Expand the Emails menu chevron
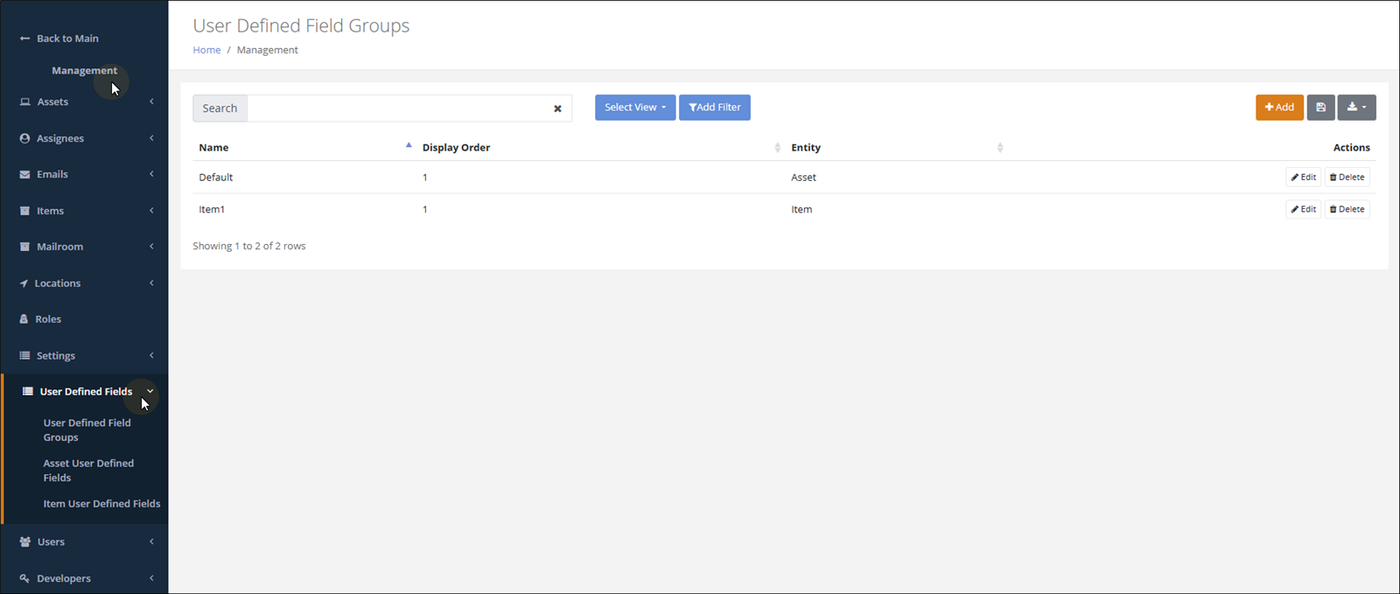This screenshot has width=1400, height=594. click(x=152, y=174)
